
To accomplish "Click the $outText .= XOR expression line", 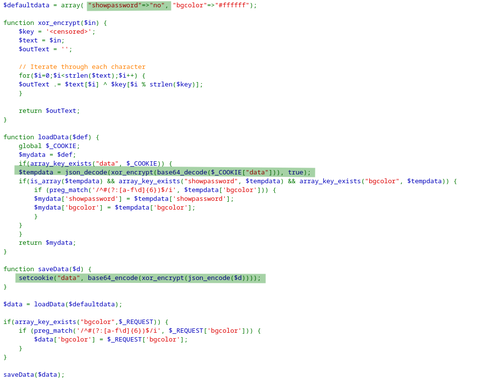I will point(111,84).
